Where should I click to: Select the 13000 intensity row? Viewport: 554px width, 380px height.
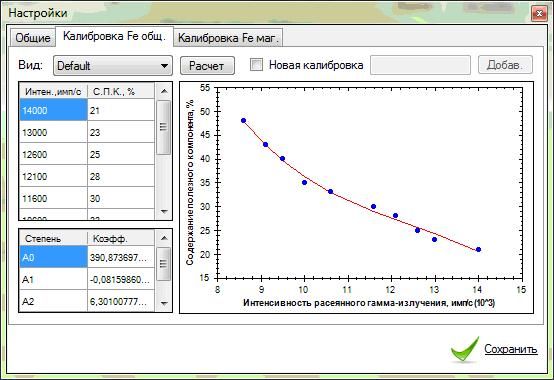coord(87,132)
